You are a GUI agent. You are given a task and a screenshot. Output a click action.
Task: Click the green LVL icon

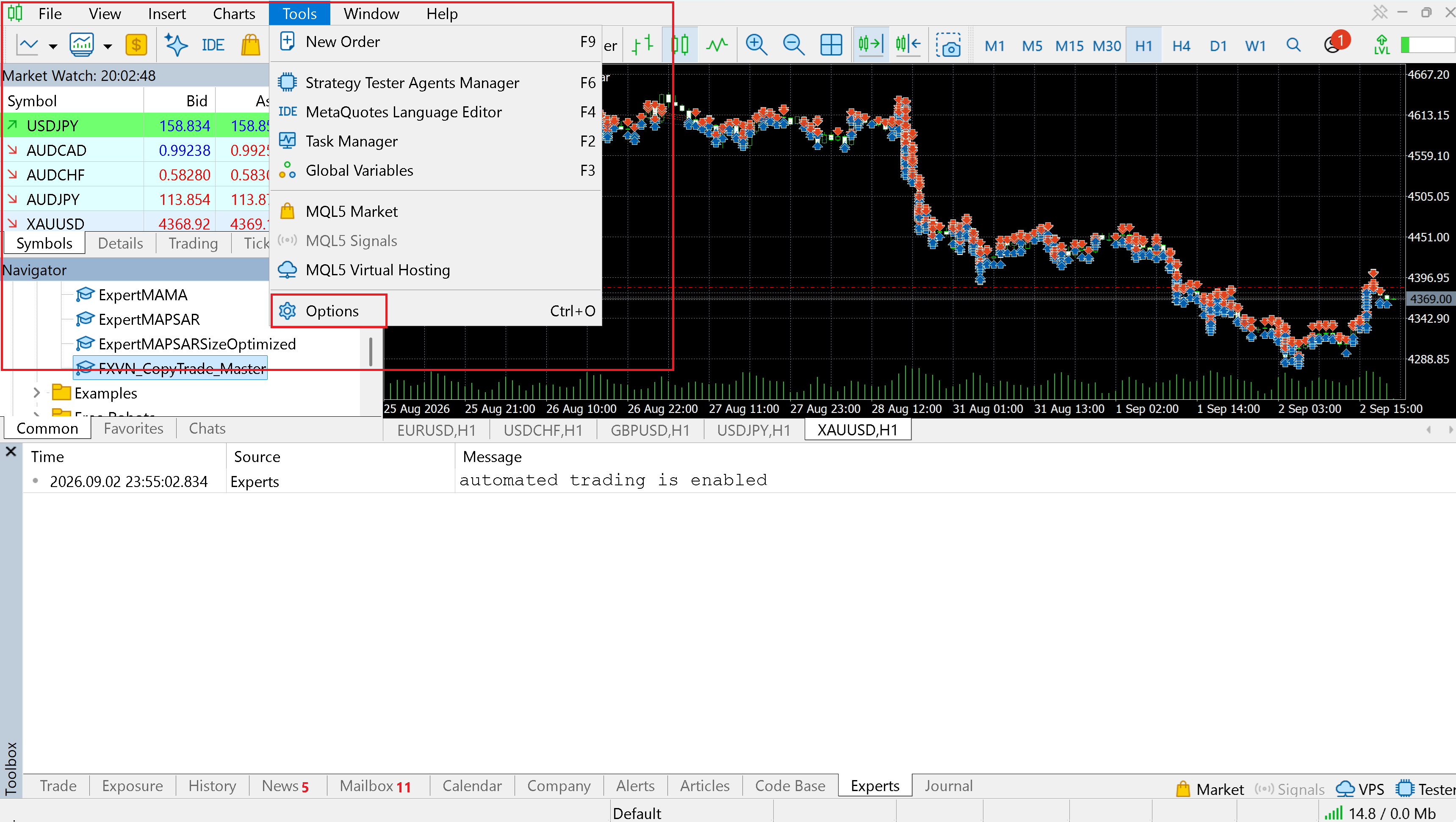coord(1381,44)
